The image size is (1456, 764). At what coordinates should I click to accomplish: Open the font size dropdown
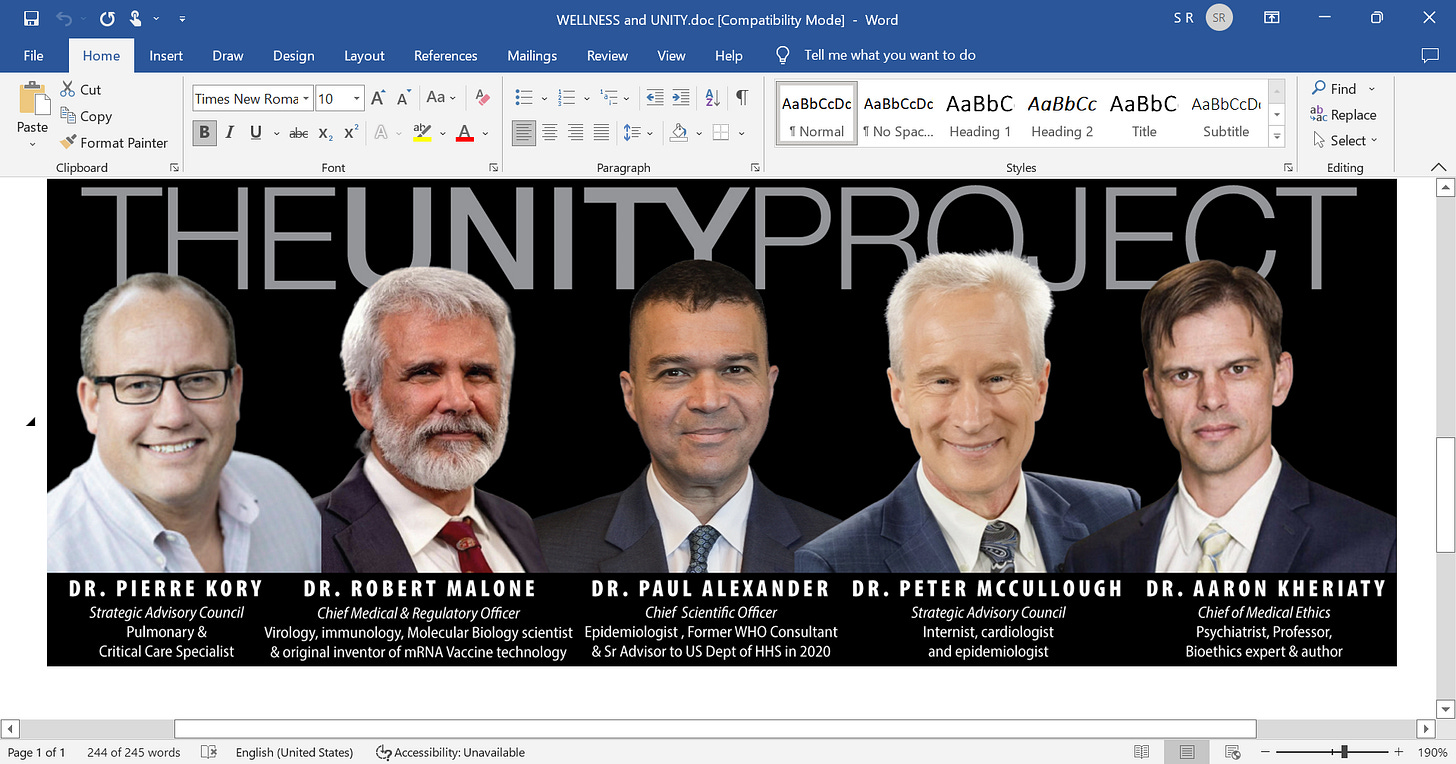click(357, 98)
